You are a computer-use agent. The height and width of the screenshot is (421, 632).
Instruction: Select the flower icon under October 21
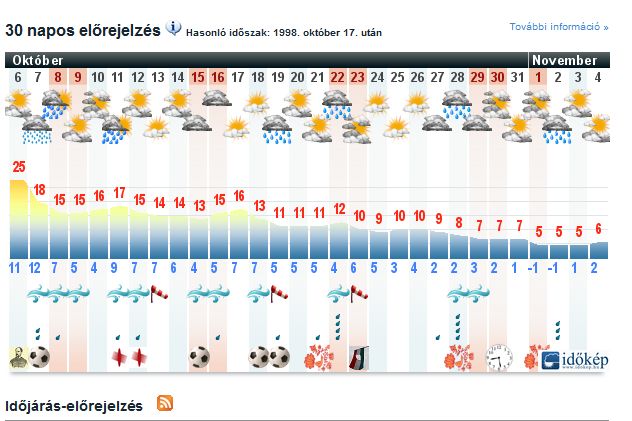tap(319, 357)
